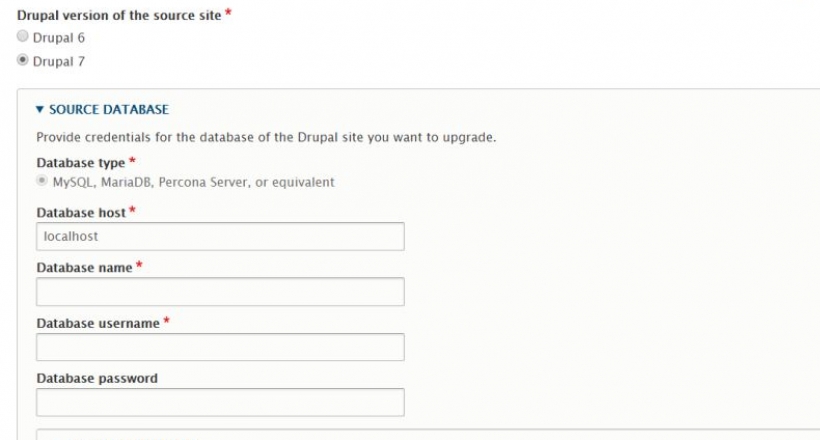Click the "Database password" field label
Image resolution: width=820 pixels, height=440 pixels.
(97, 378)
